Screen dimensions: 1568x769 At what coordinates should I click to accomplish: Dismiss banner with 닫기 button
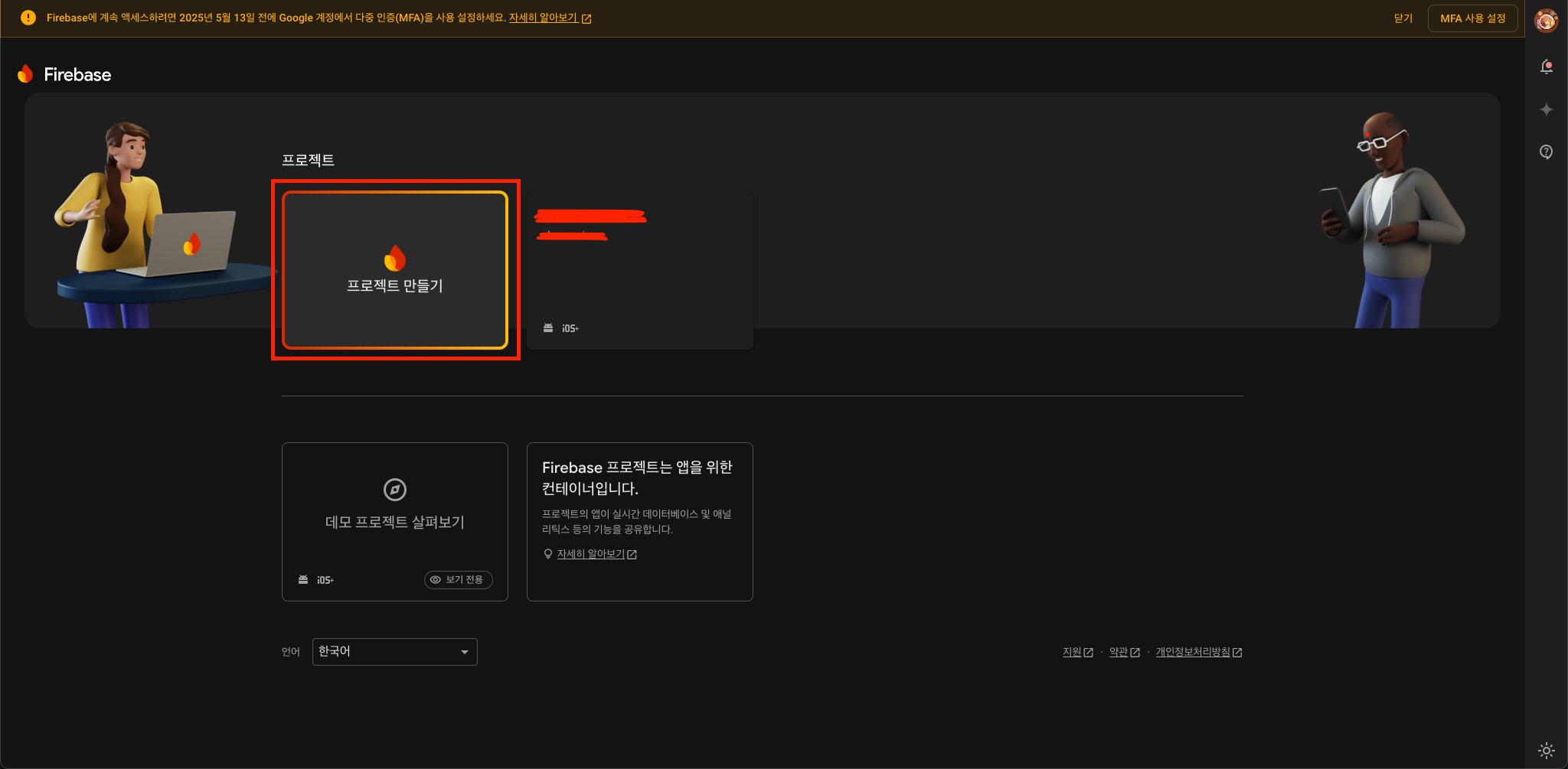tap(1403, 18)
